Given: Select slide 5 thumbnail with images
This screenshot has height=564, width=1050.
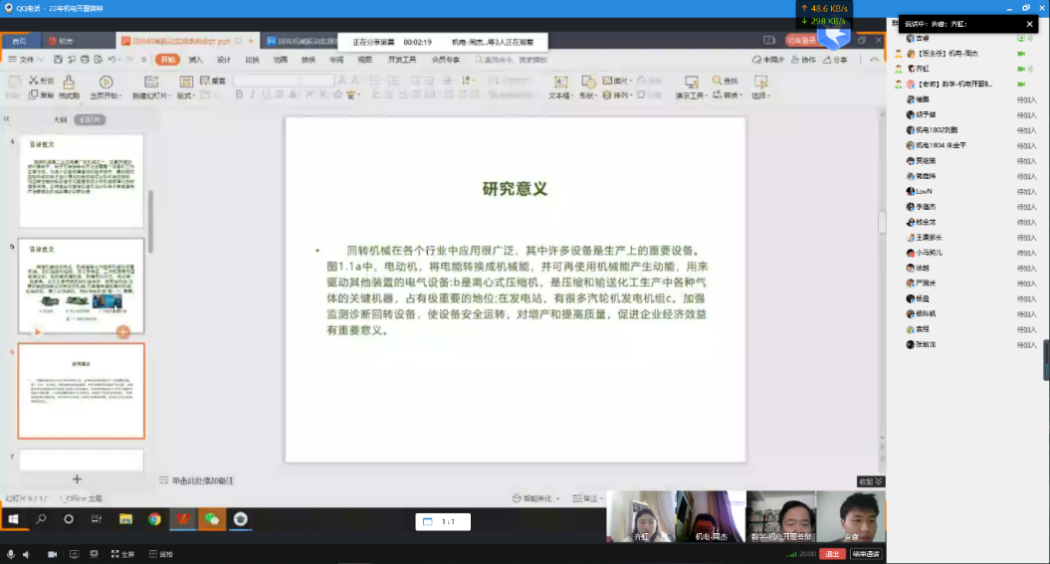Looking at the screenshot, I should click(x=81, y=286).
